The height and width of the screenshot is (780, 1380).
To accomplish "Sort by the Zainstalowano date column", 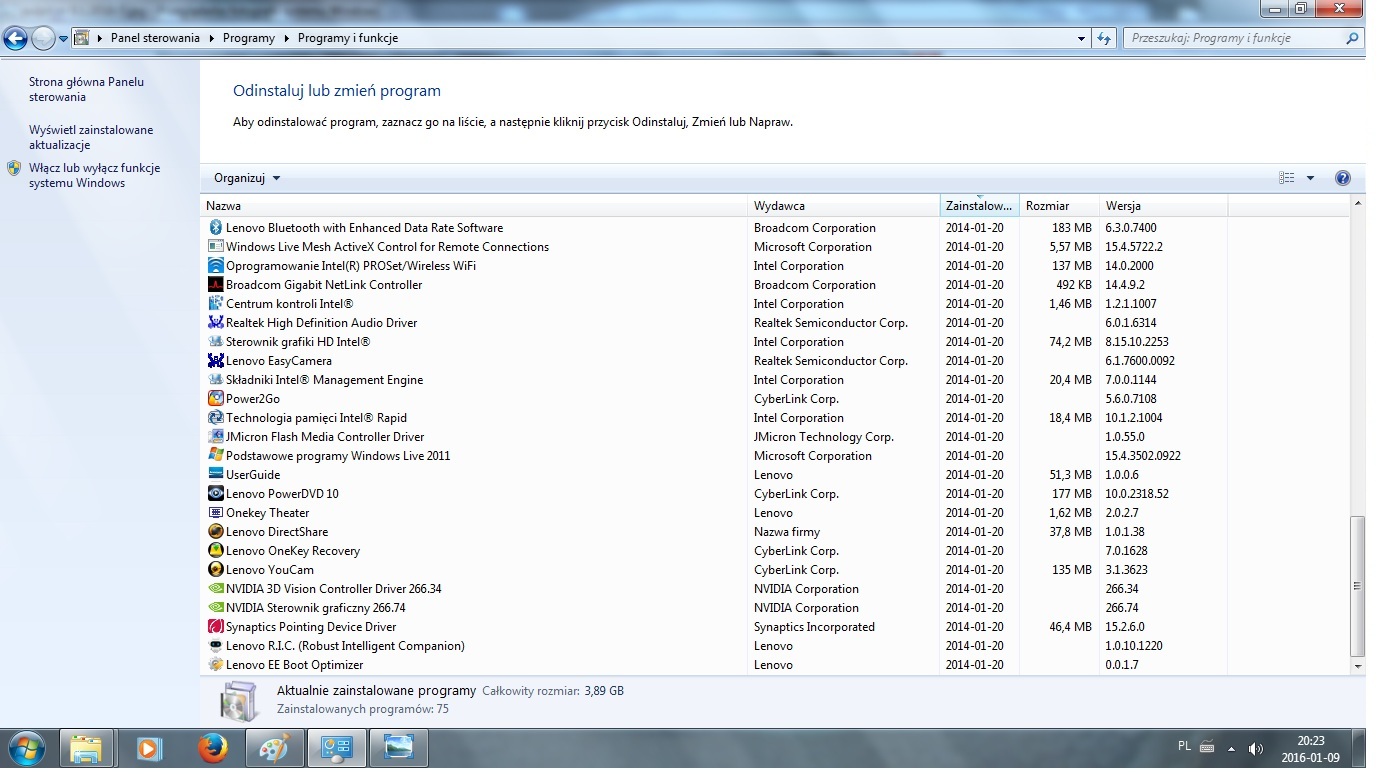I will click(x=979, y=206).
